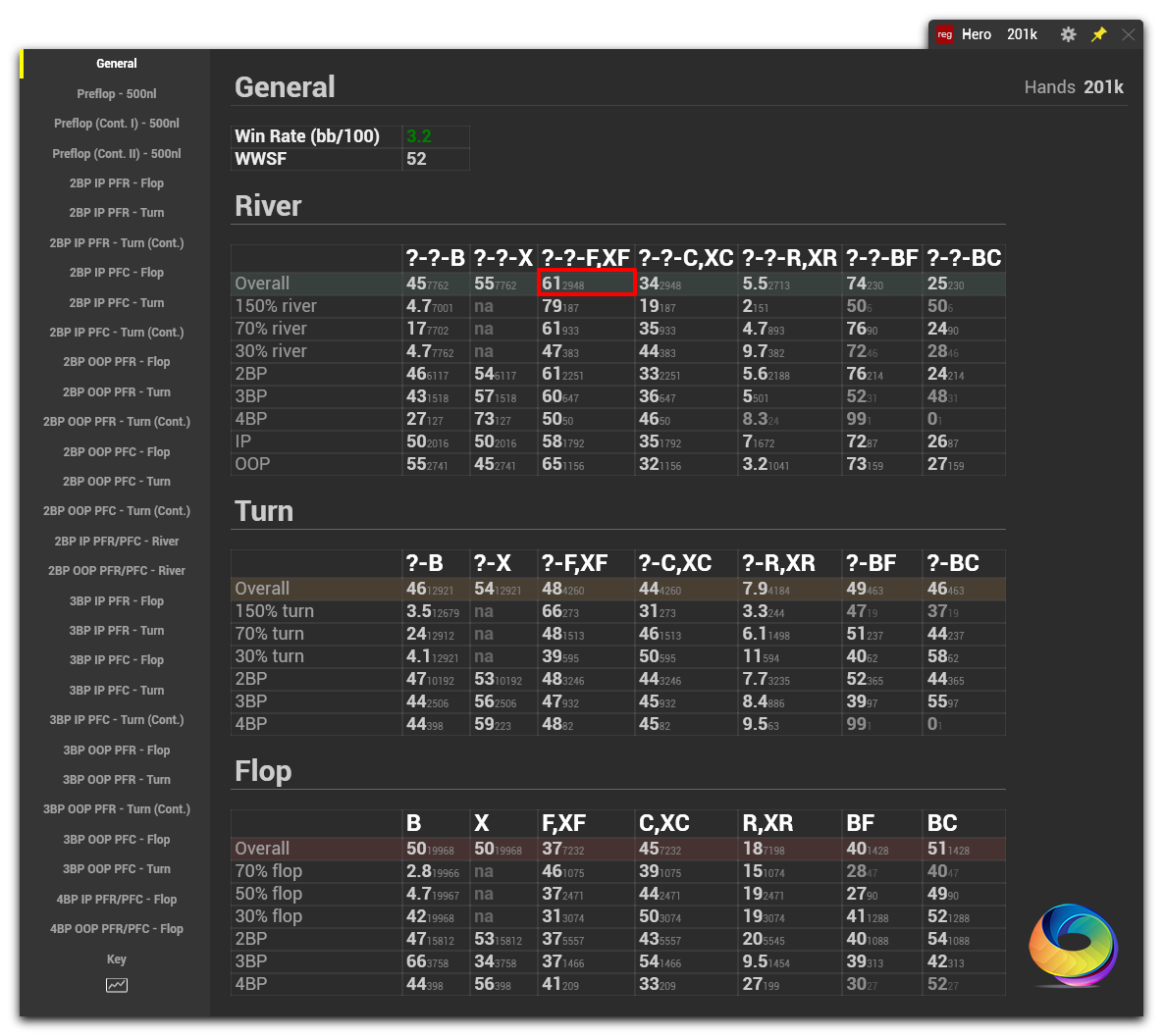Open the 2BP IP PFR - Flop stats
This screenshot has height=1036, width=1163.
tap(116, 182)
